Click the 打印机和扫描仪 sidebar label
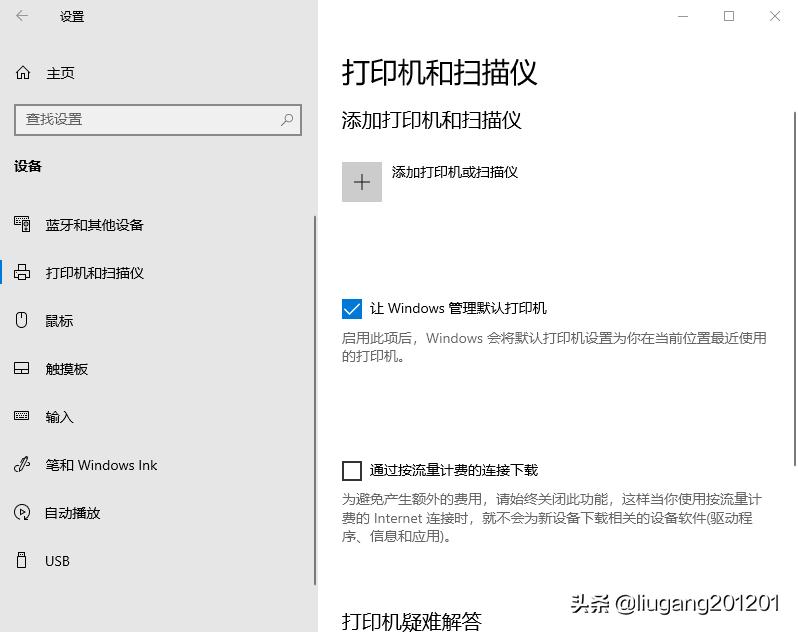Image resolution: width=798 pixels, height=632 pixels. click(95, 273)
